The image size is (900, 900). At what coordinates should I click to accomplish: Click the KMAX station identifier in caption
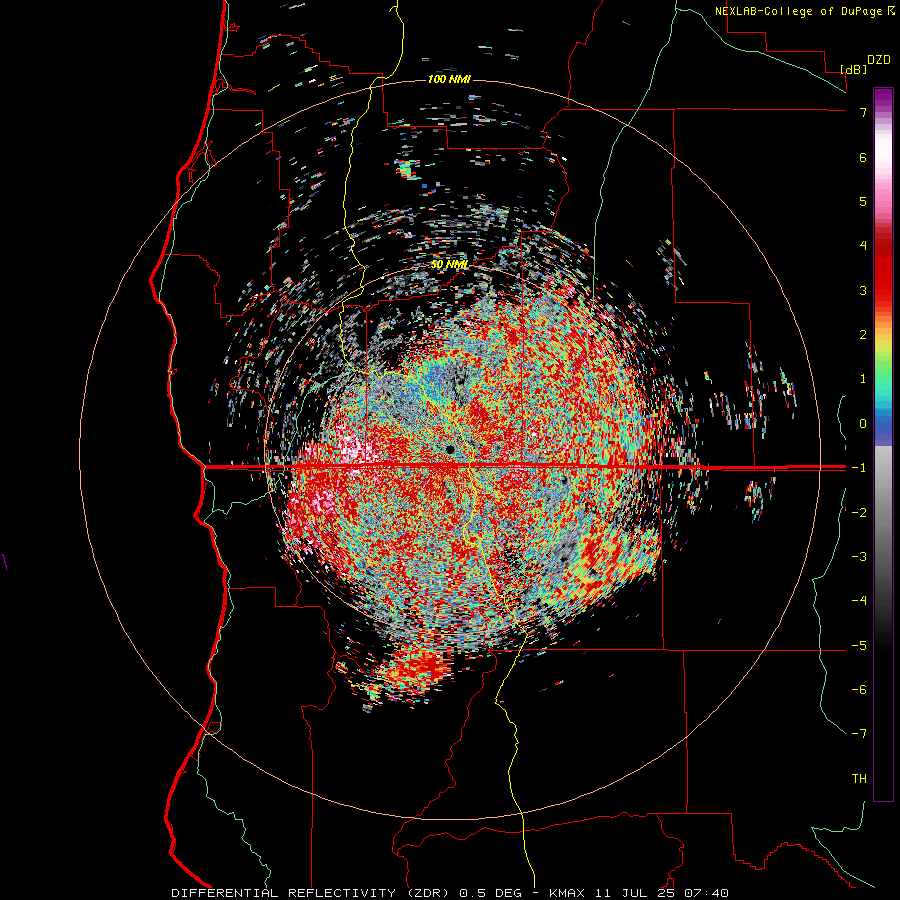[567, 893]
